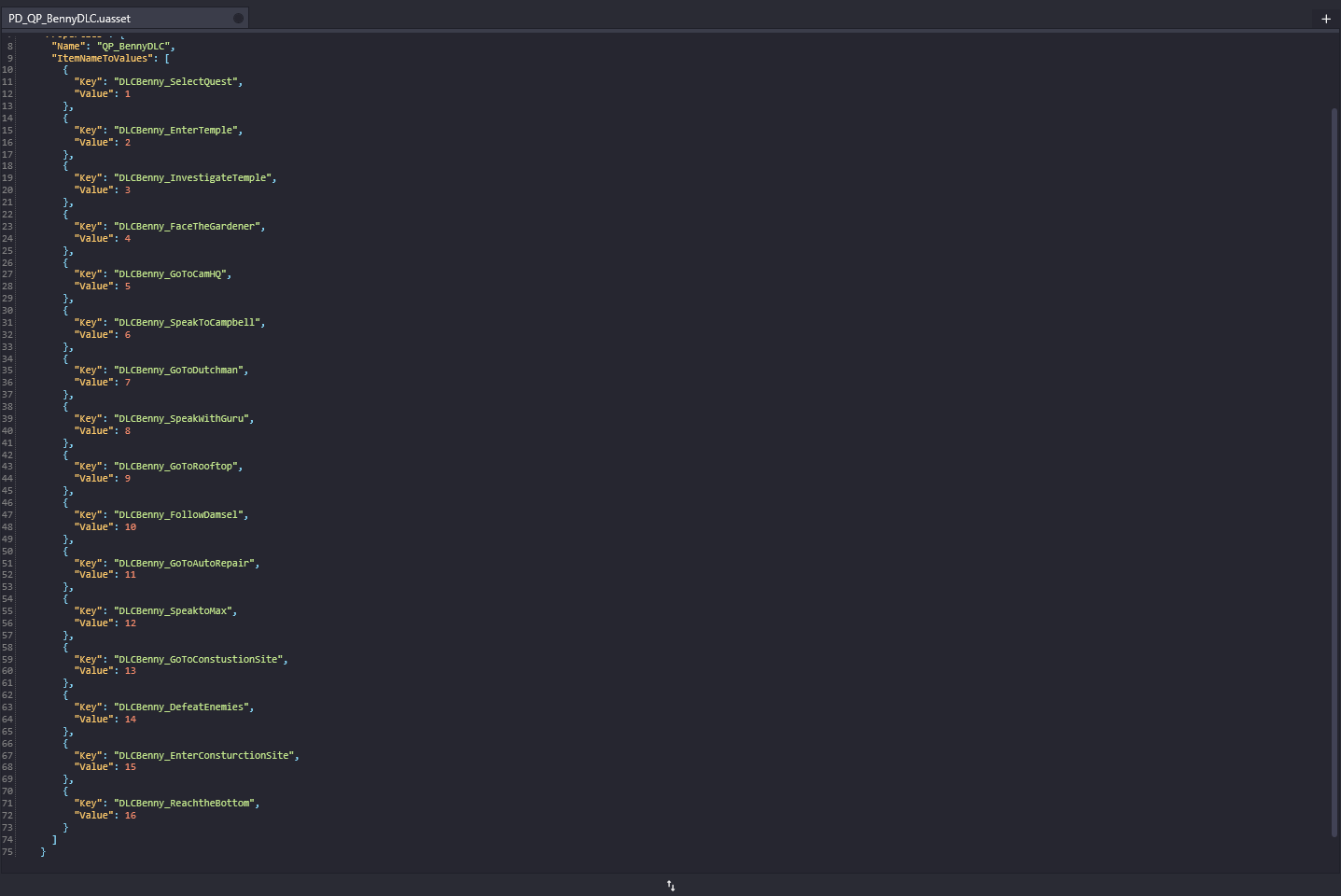Click value 12 under DLCBenny_SpeaktoMax
The image size is (1341, 896).
coord(131,623)
